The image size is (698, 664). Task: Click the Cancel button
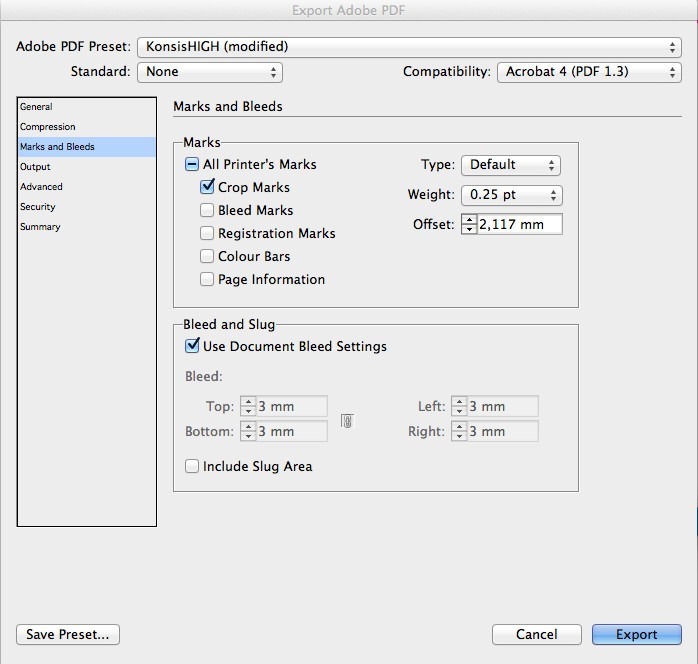536,634
